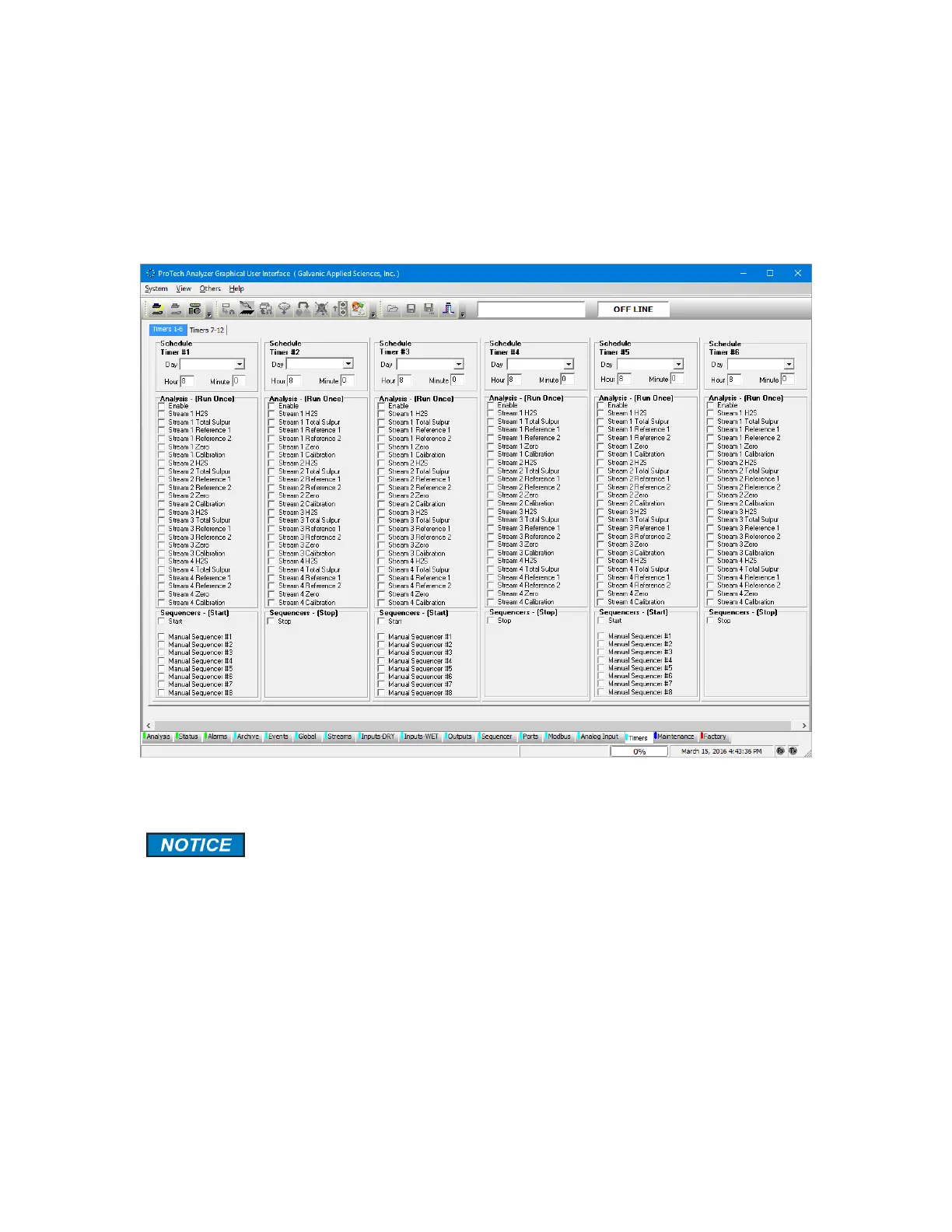The image size is (952, 1232).
Task: Open the View menu
Action: coord(184,289)
